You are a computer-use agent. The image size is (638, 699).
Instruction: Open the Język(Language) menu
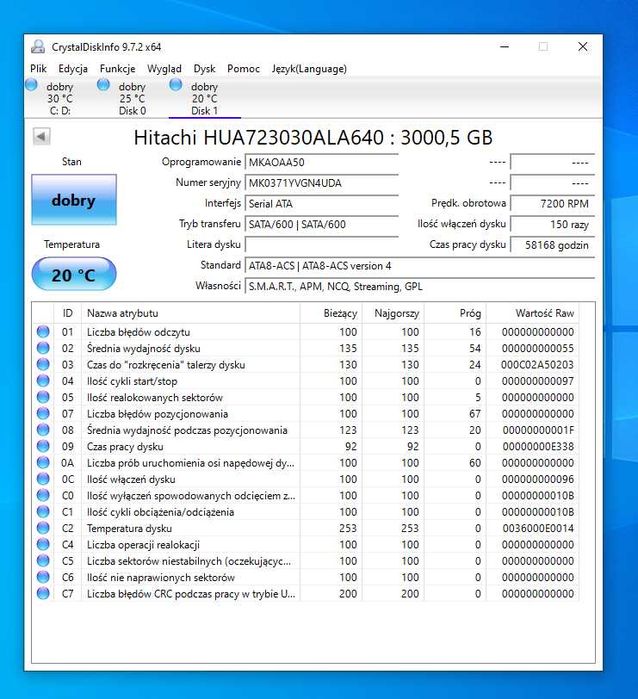[309, 69]
